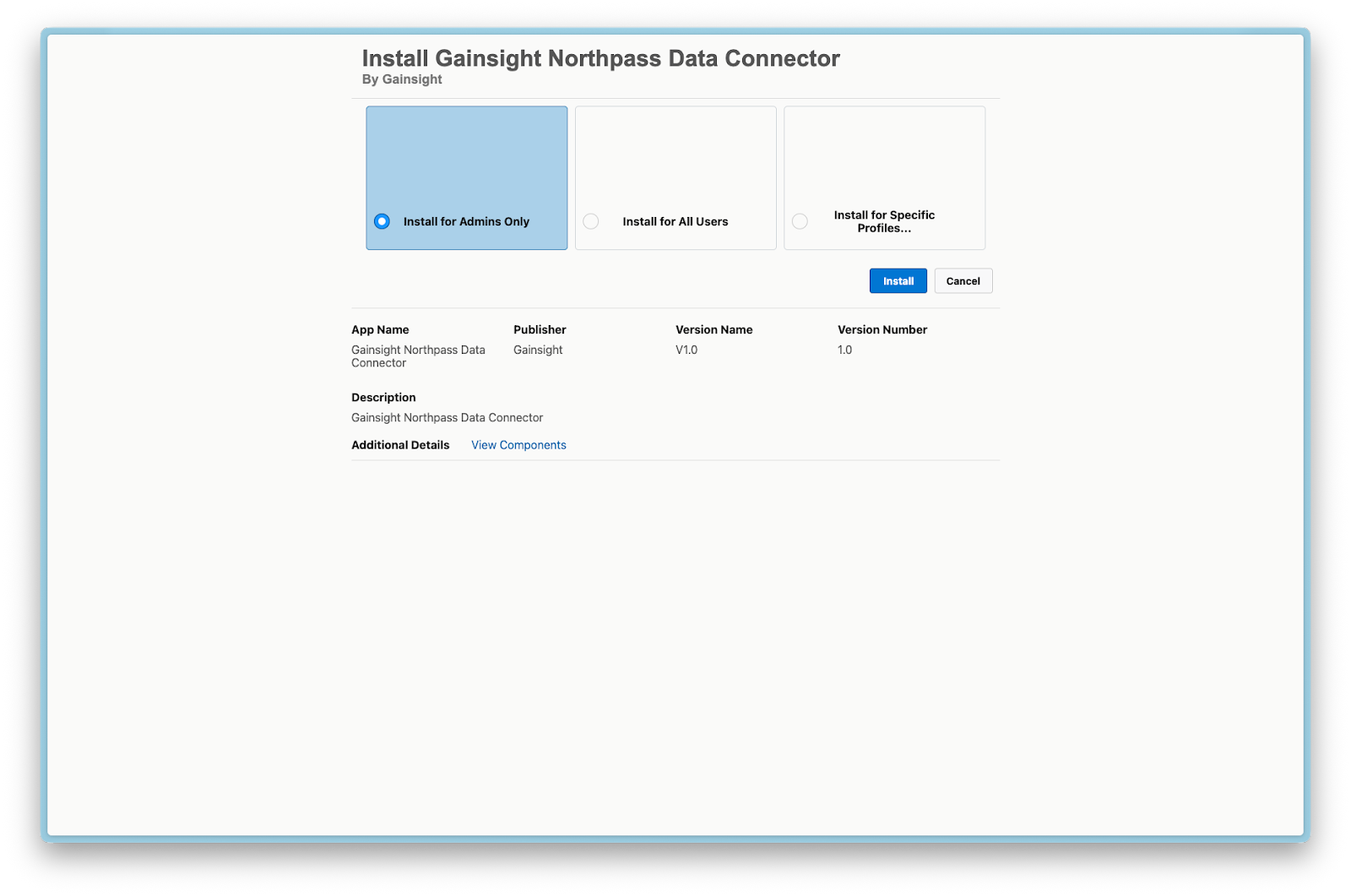
Task: Open View Components details
Action: tap(518, 444)
